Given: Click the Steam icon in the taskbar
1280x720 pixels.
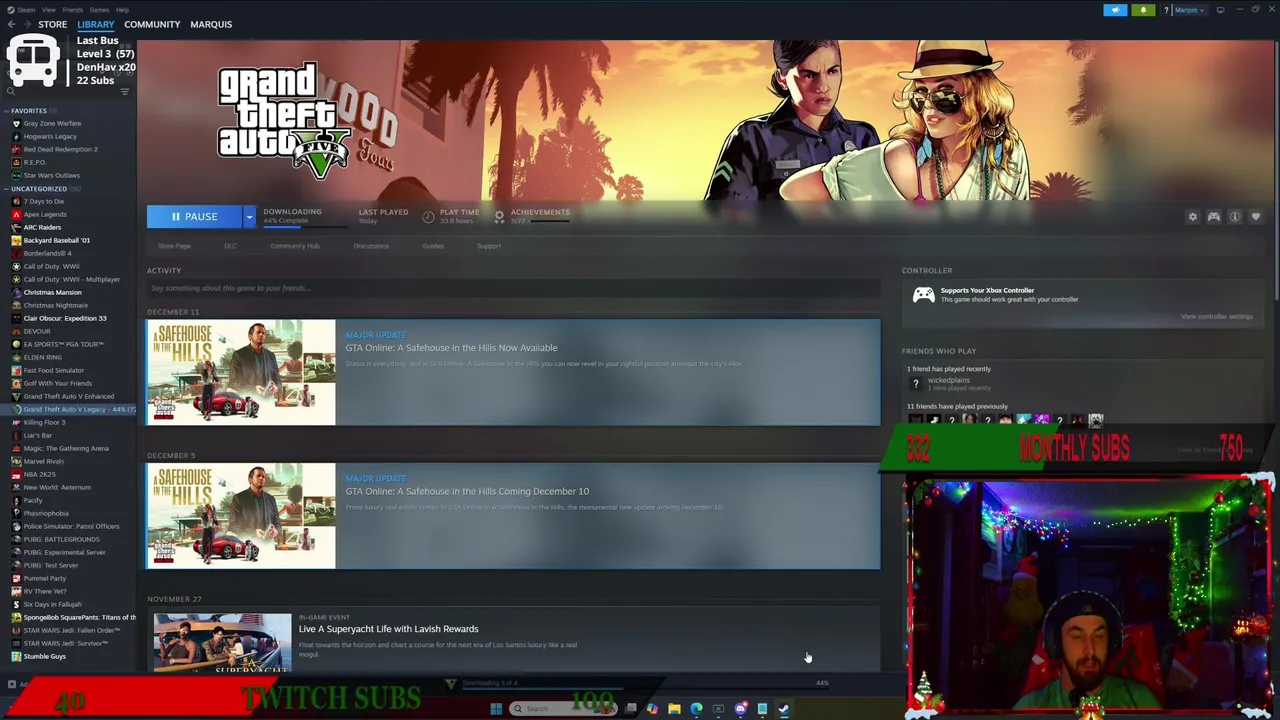Looking at the screenshot, I should pyautogui.click(x=784, y=709).
